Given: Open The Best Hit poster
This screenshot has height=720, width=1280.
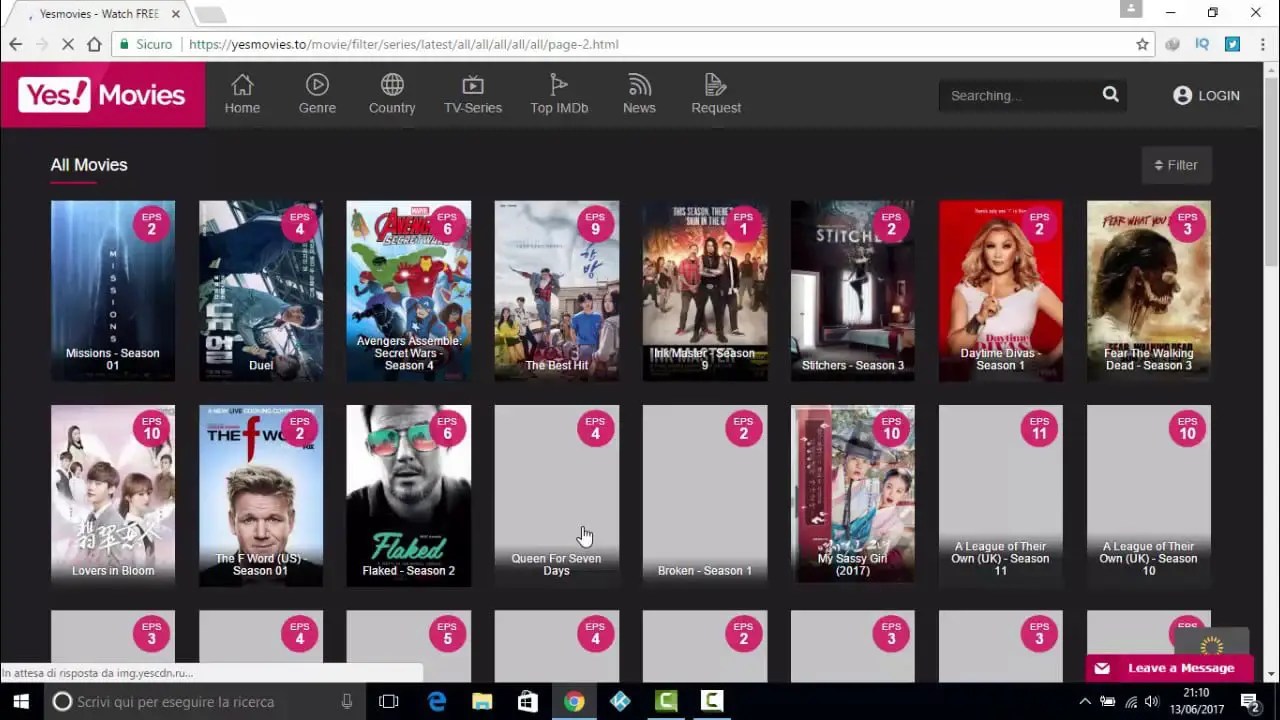Looking at the screenshot, I should [x=557, y=291].
